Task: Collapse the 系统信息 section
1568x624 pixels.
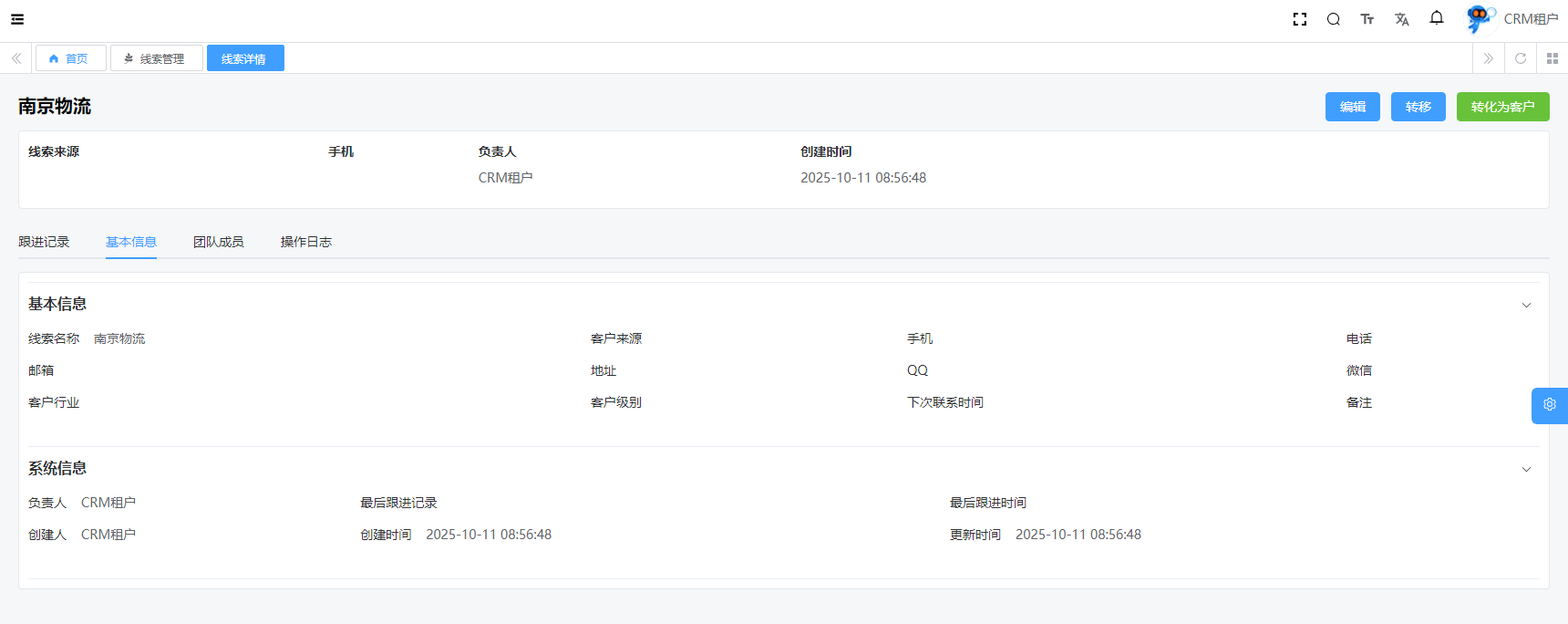Action: pos(1526,470)
